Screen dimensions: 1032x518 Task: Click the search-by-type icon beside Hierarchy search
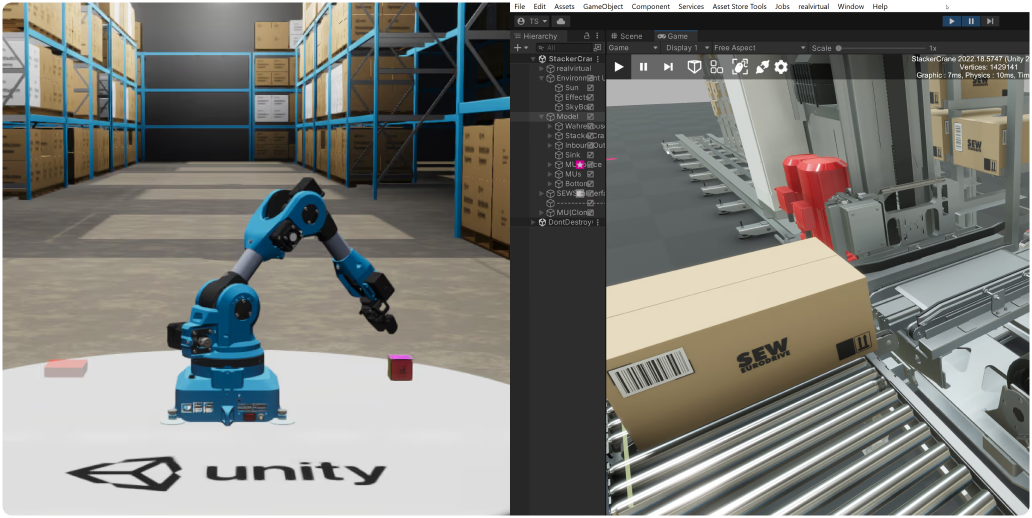pyautogui.click(x=597, y=48)
